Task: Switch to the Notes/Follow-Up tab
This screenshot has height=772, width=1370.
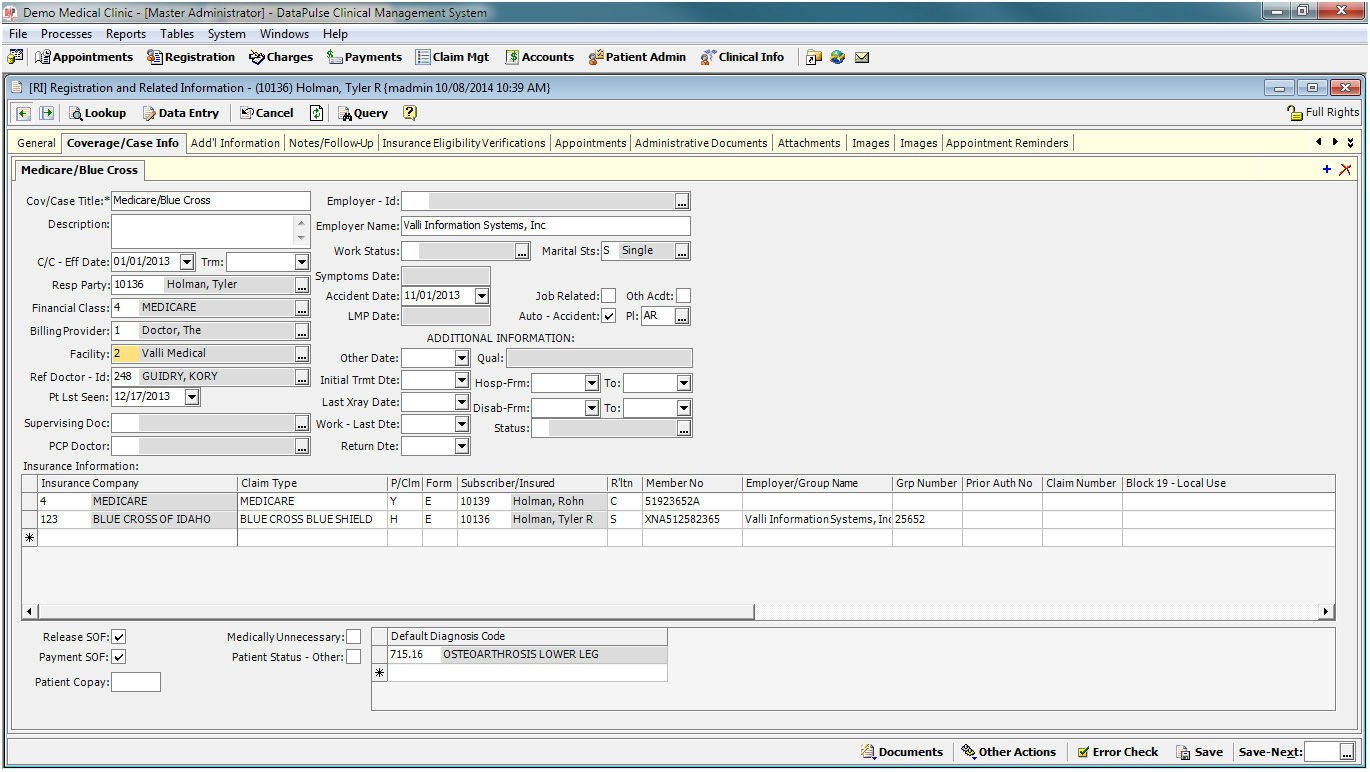Action: pos(331,143)
